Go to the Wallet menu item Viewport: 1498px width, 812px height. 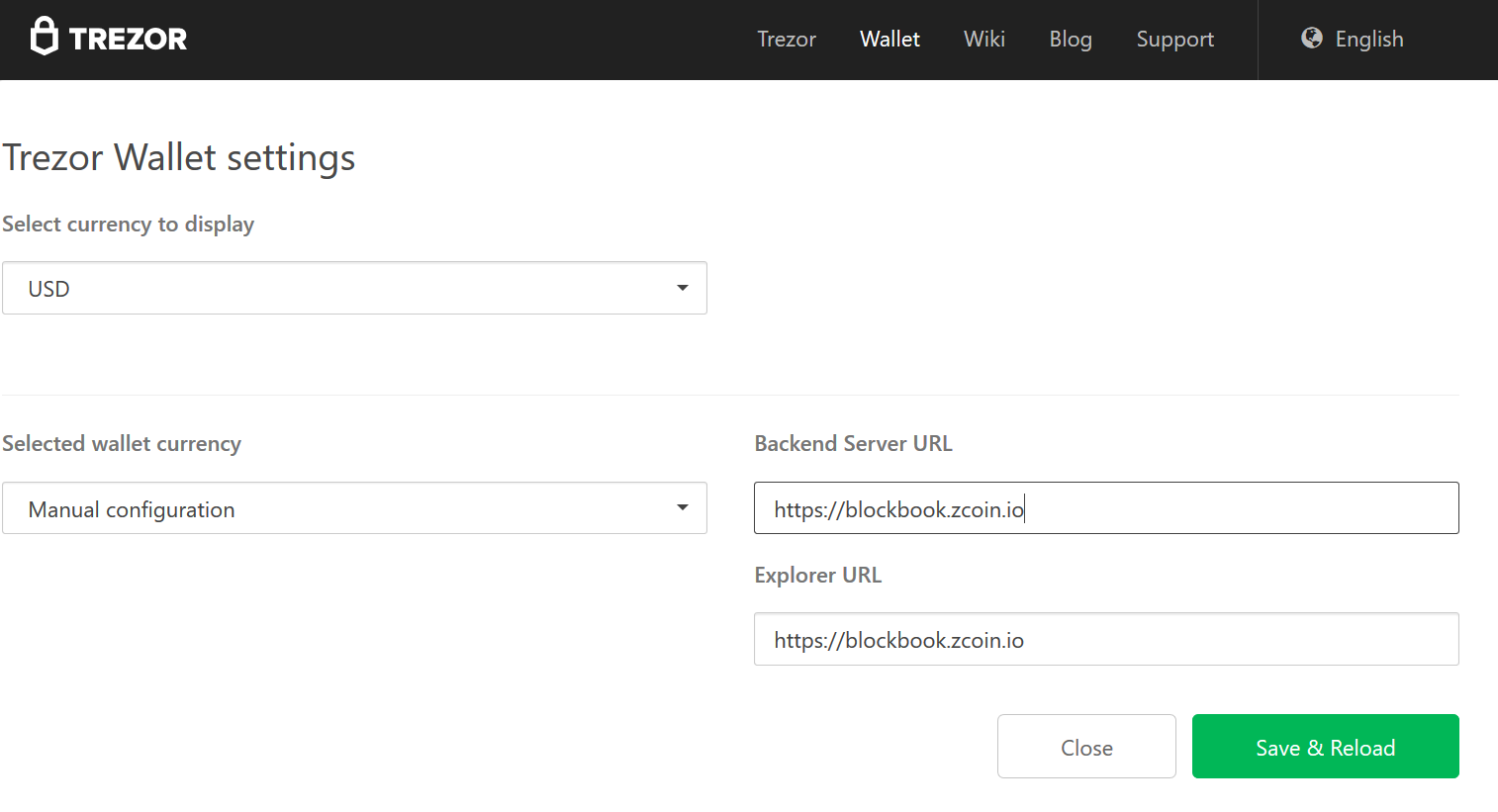tap(889, 39)
